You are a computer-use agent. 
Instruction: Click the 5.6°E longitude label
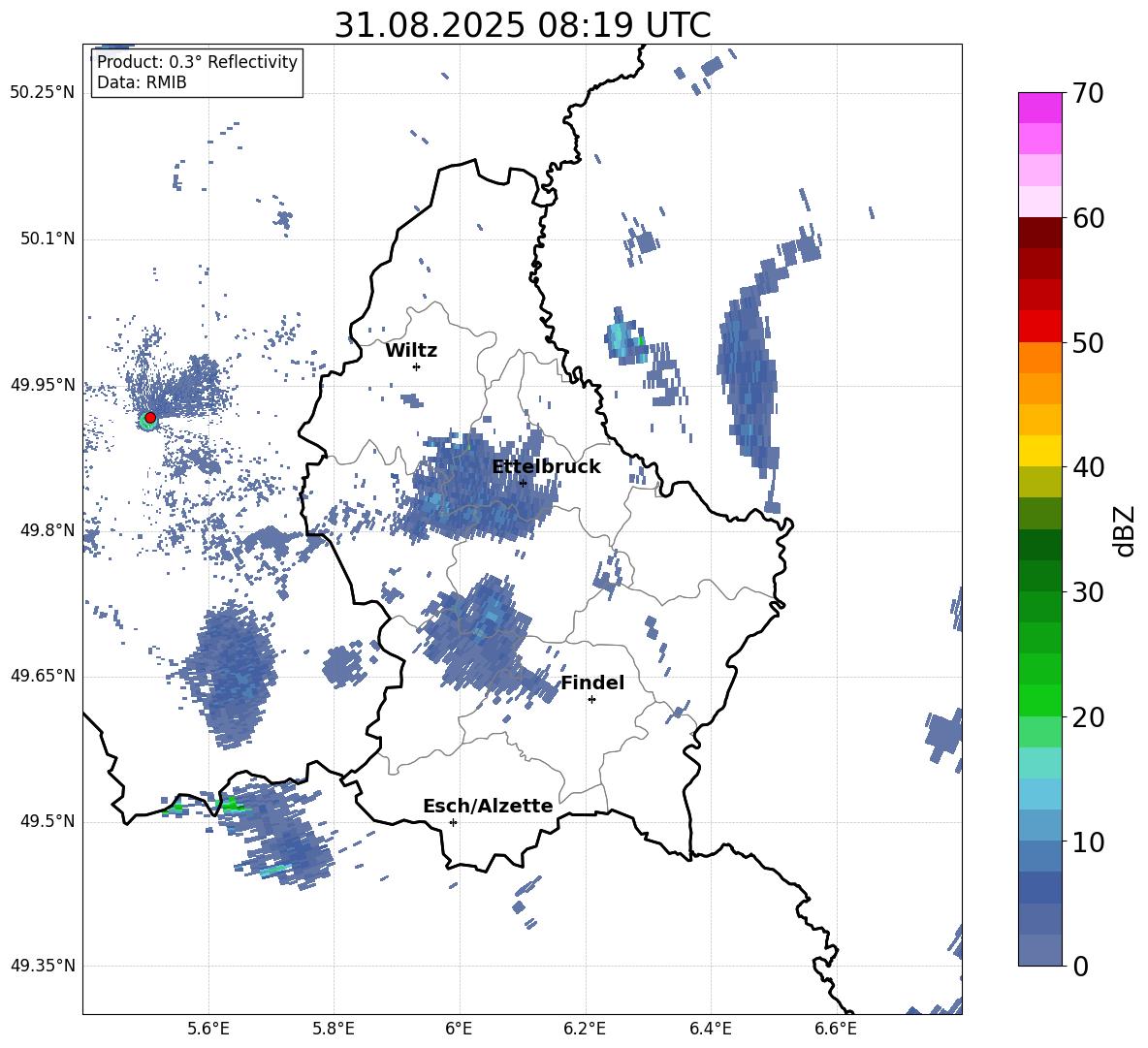point(208,1030)
